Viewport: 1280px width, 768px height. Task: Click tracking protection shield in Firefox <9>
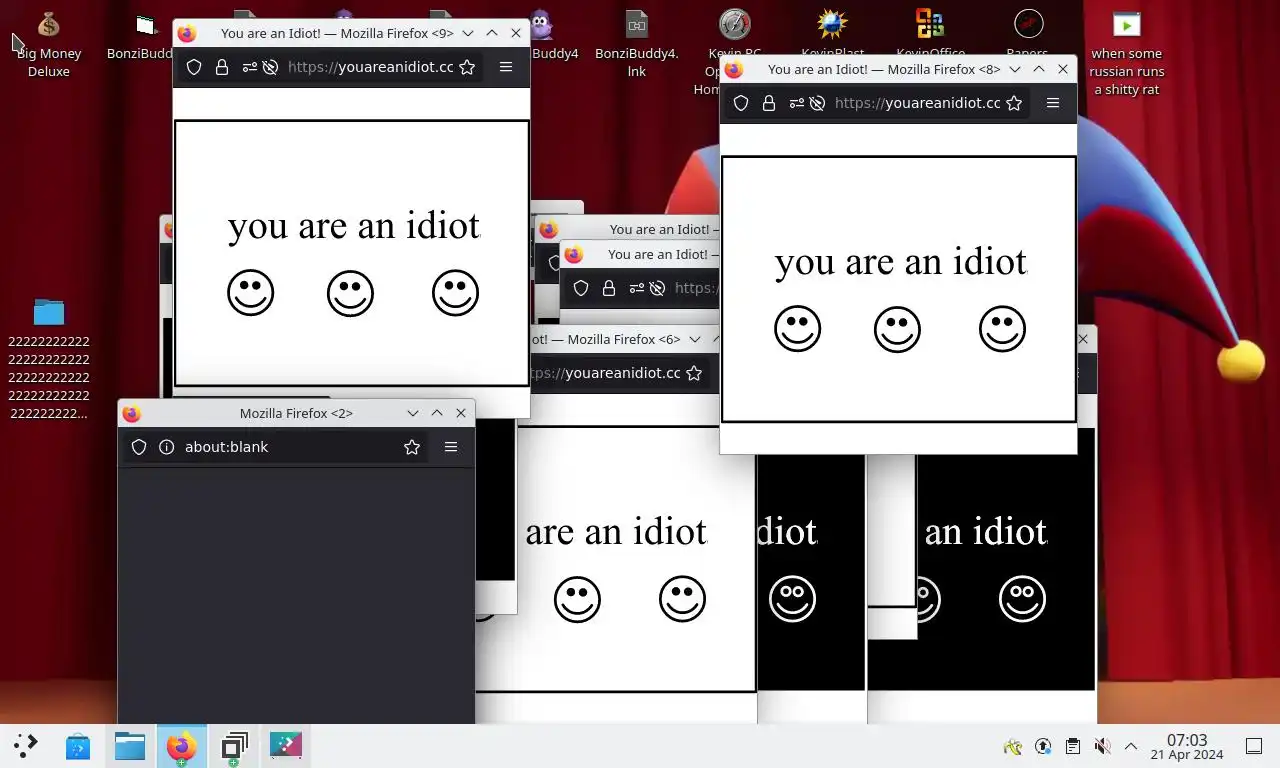coord(194,67)
